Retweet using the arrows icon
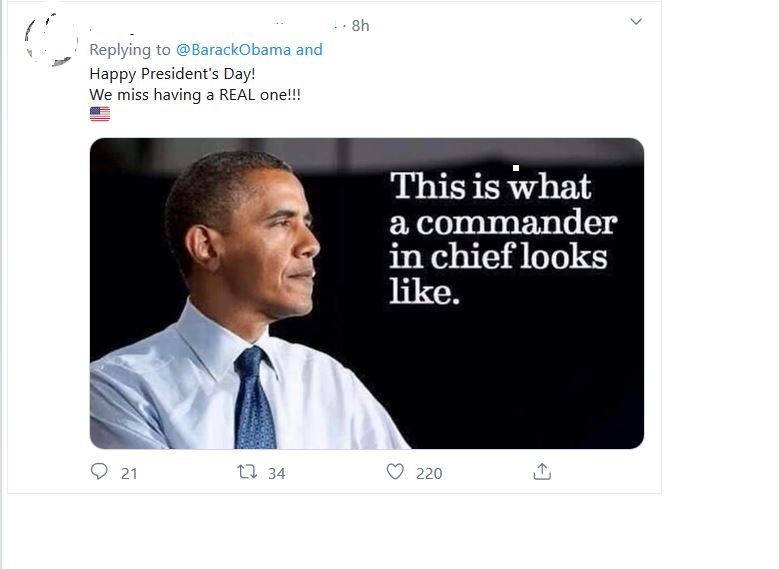Screen dimensions: 779x569 click(246, 472)
